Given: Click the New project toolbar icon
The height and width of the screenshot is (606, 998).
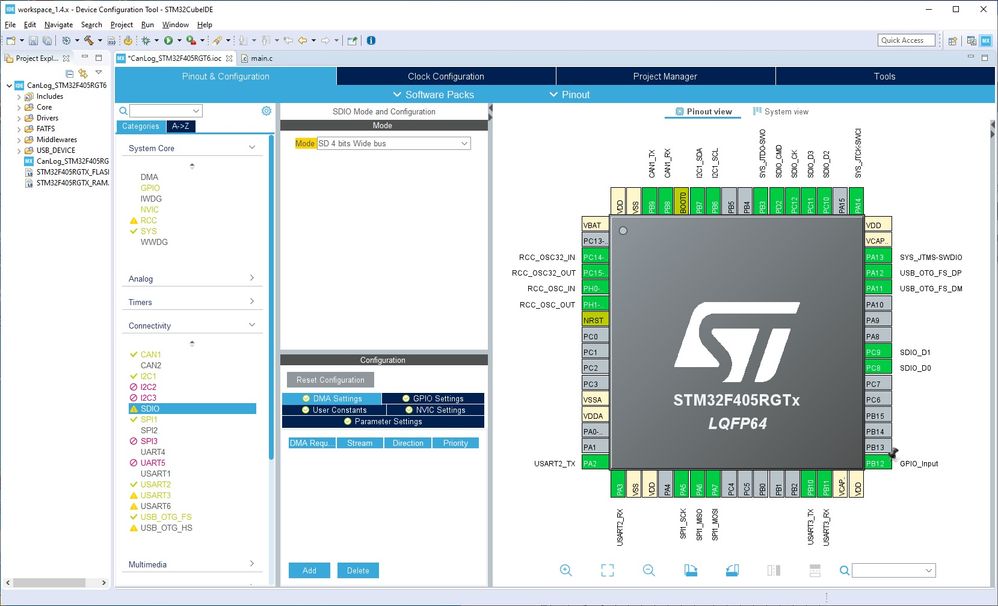Looking at the screenshot, I should (x=10, y=40).
